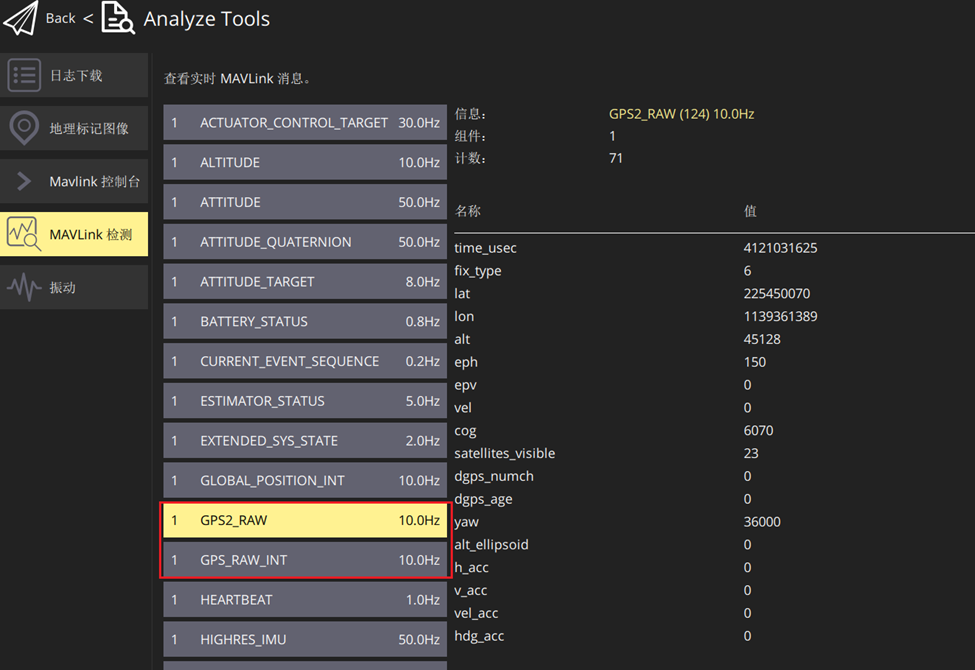This screenshot has height=670, width=975.
Task: Click the MAVLink inspector chart icon
Action: click(x=24, y=234)
